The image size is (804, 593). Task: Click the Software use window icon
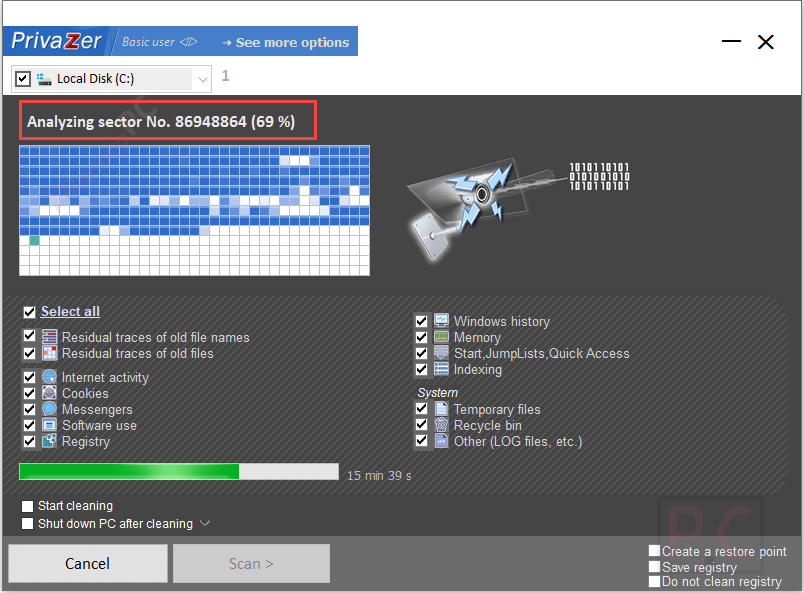click(x=49, y=425)
